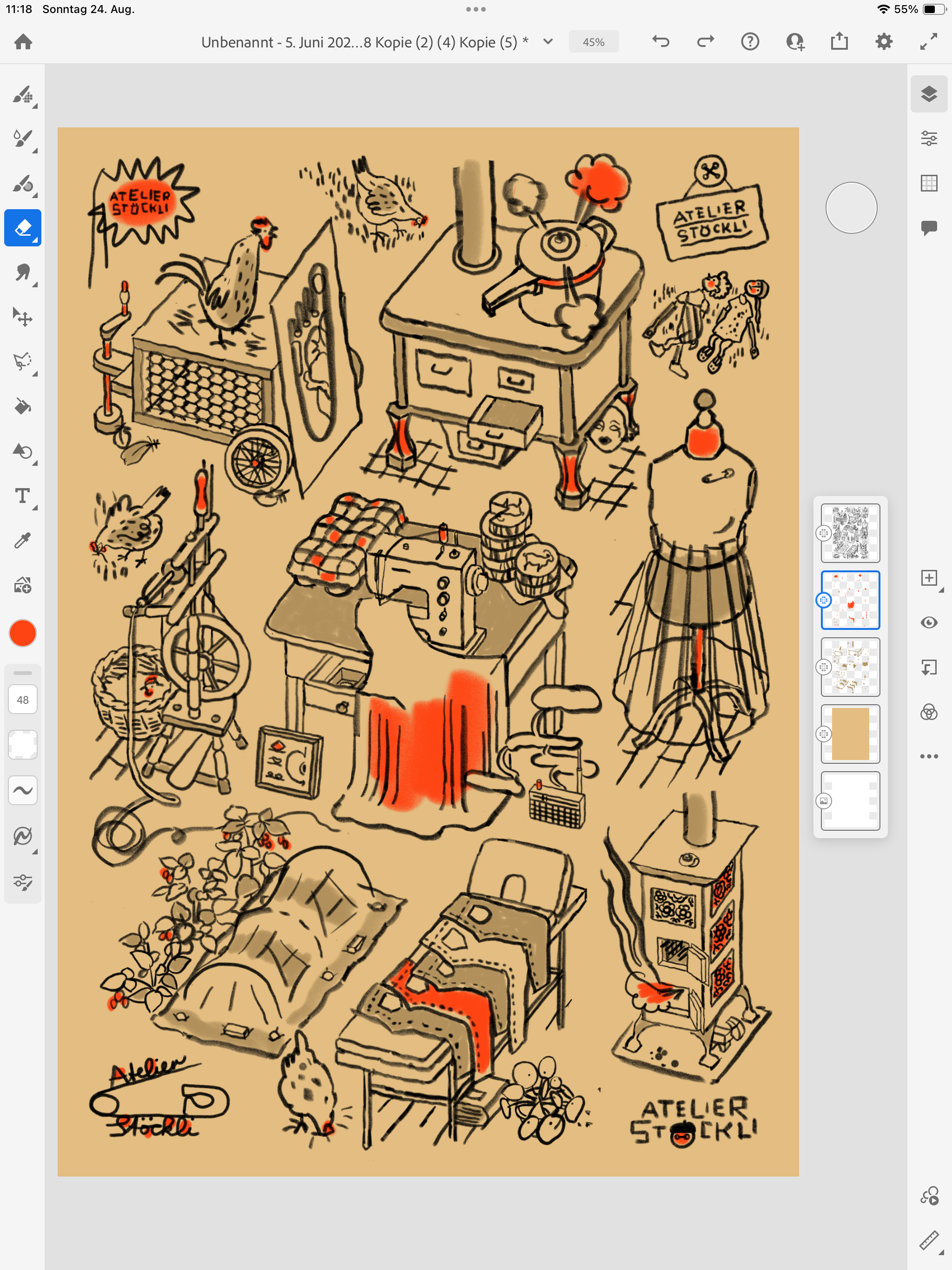Select the Type text tool
This screenshot has height=1270, width=952.
[22, 496]
